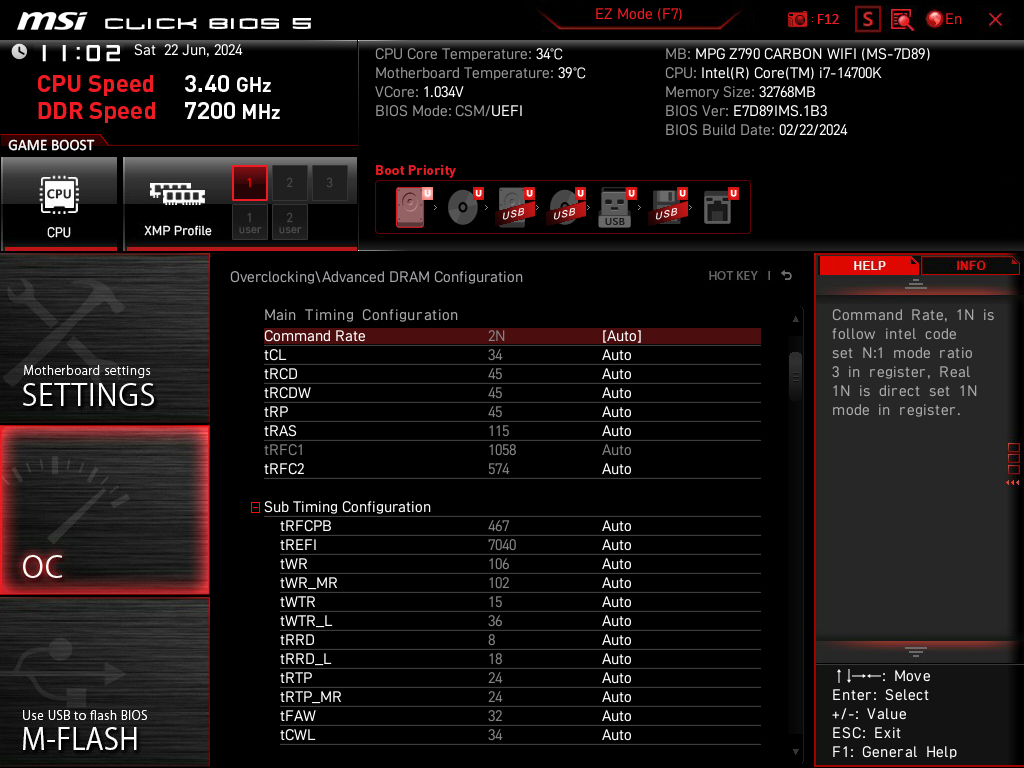Click the hard disk boot priority icon
The width and height of the screenshot is (1024, 768).
pyautogui.click(x=411, y=208)
